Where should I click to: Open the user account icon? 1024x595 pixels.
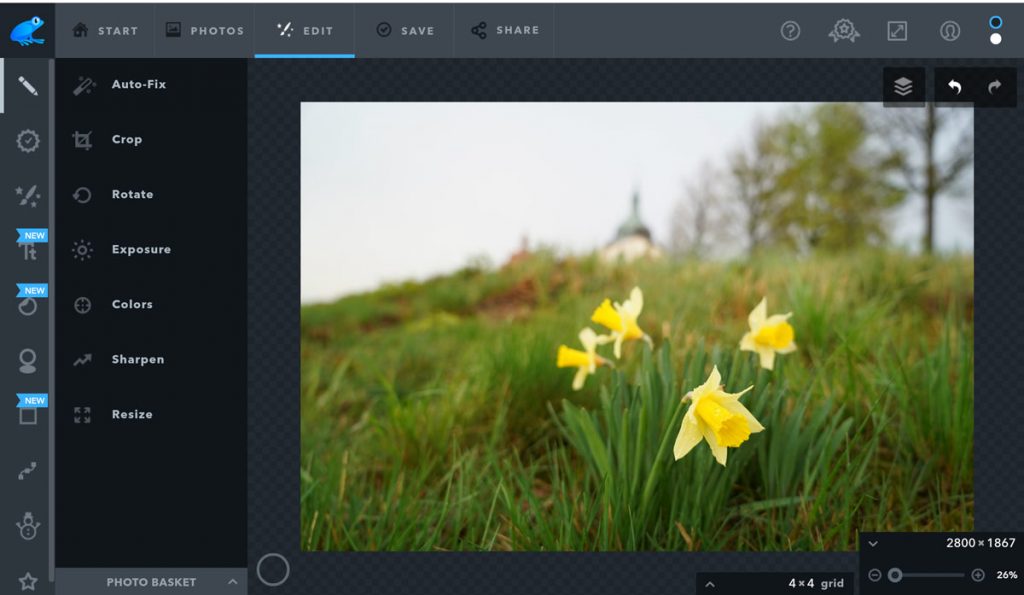coord(949,31)
